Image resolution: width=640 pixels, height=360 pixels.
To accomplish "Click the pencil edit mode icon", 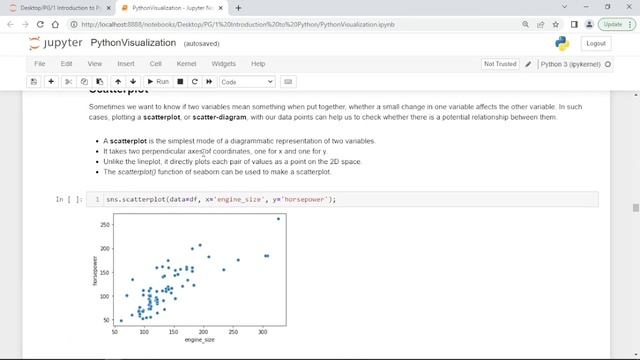I will tap(528, 64).
